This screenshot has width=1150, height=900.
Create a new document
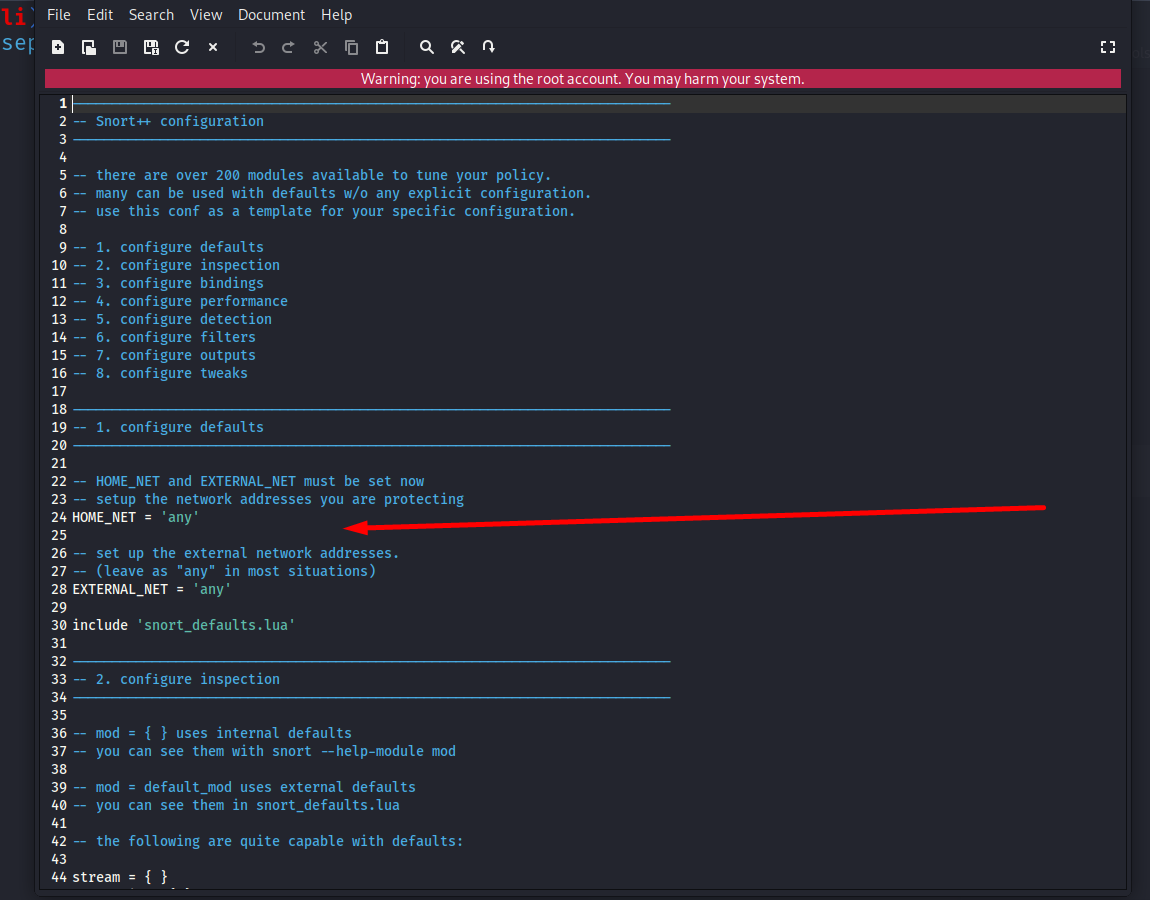click(57, 46)
